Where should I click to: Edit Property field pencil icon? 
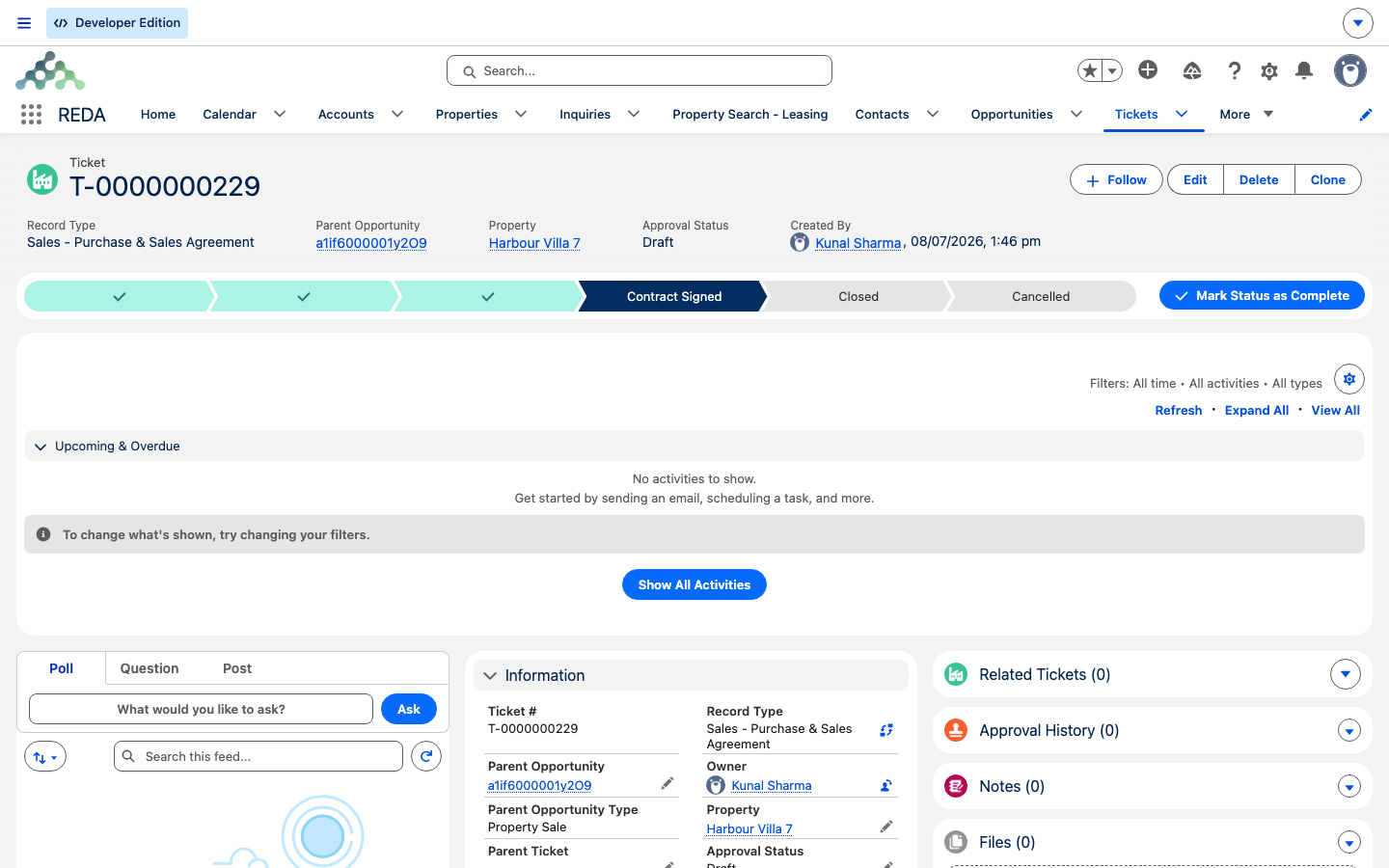pyautogui.click(x=886, y=827)
